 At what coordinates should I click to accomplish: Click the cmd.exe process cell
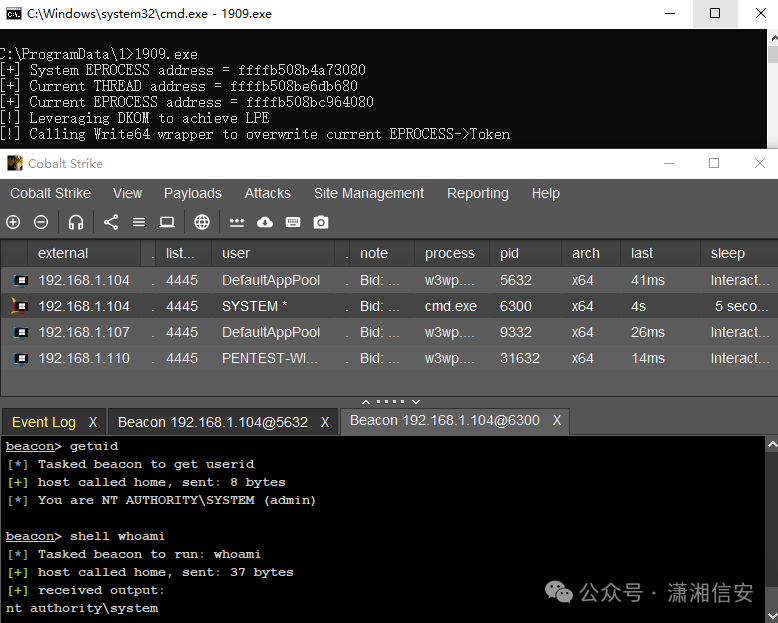coord(451,307)
